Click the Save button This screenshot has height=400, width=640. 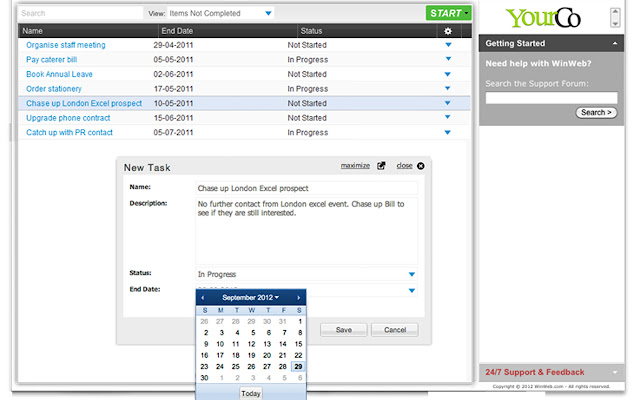click(344, 330)
